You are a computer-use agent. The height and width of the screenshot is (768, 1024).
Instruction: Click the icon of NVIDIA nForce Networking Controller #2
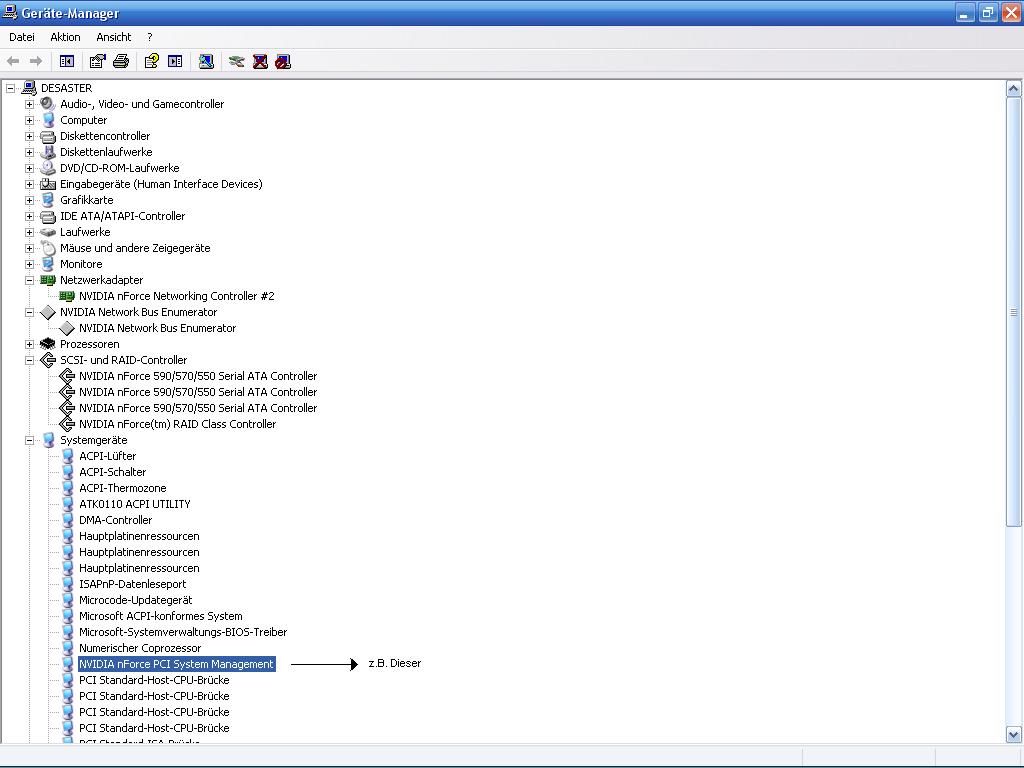click(67, 296)
